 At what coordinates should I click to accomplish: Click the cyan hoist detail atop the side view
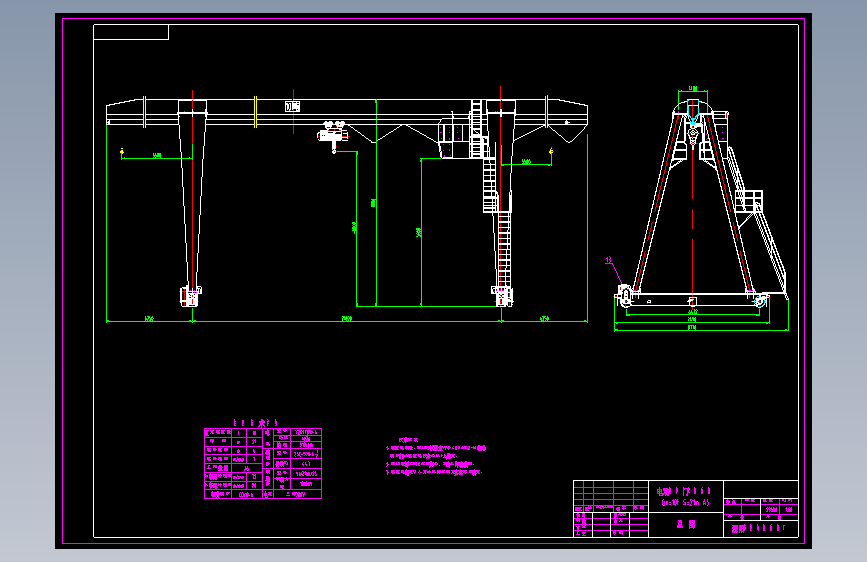[x=693, y=113]
